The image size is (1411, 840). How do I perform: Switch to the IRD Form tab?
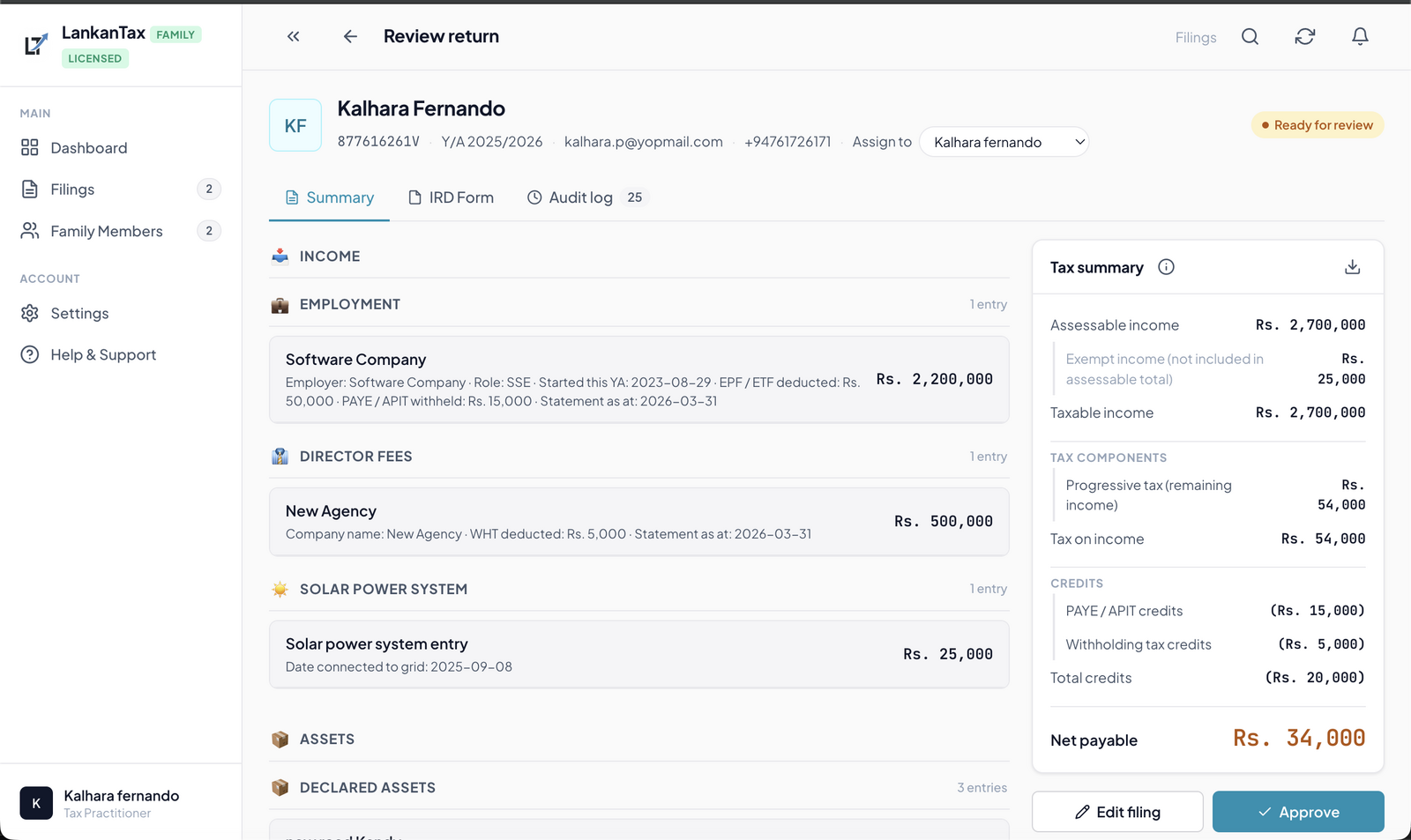(x=451, y=197)
